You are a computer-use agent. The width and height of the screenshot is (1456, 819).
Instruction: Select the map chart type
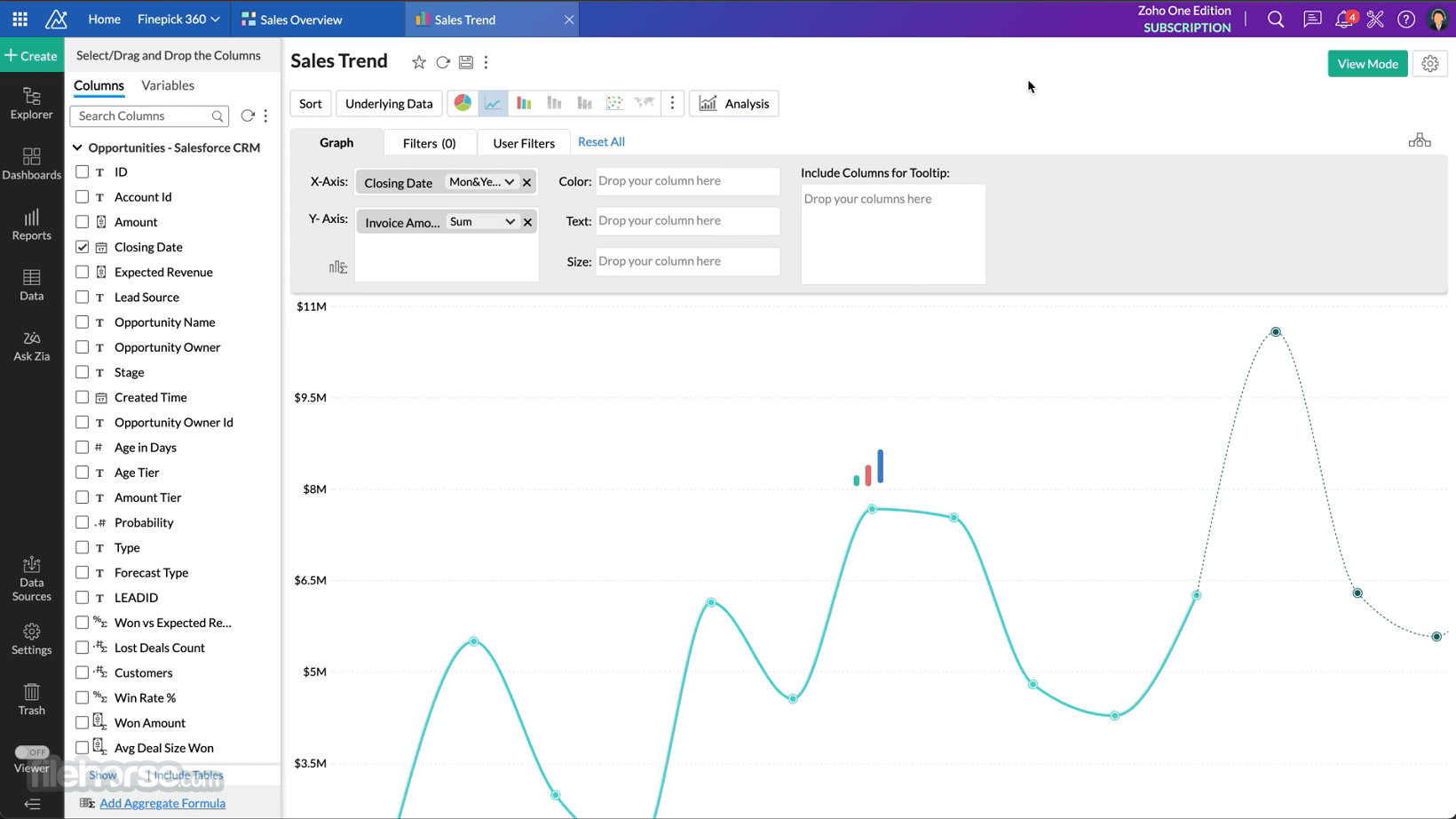pos(645,103)
